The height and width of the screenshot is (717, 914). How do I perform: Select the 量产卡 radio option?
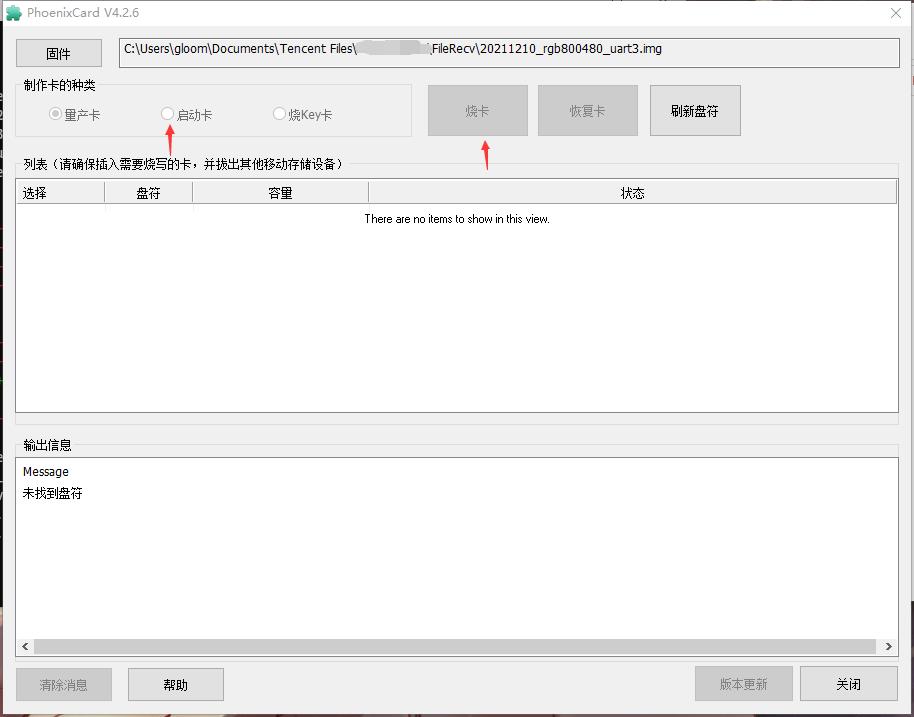click(56, 114)
